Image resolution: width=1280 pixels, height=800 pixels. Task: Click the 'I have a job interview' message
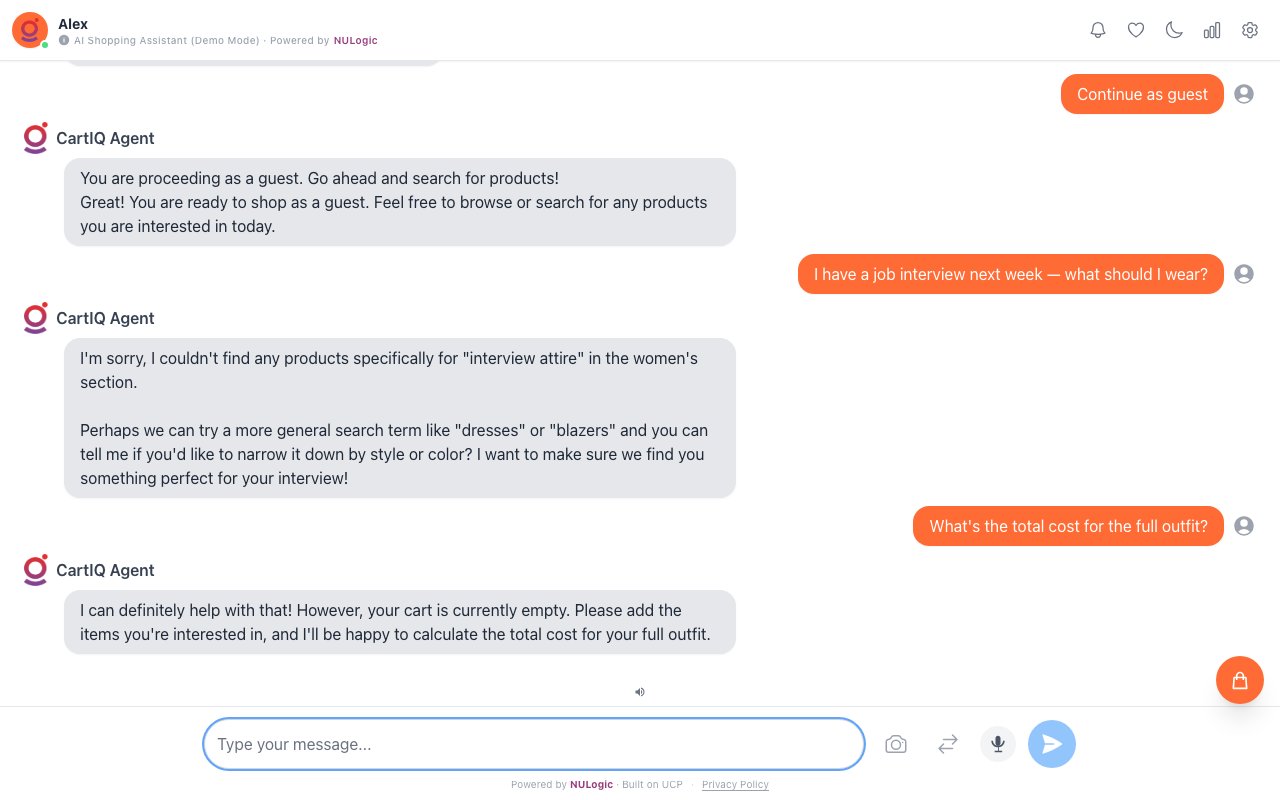click(x=1010, y=274)
